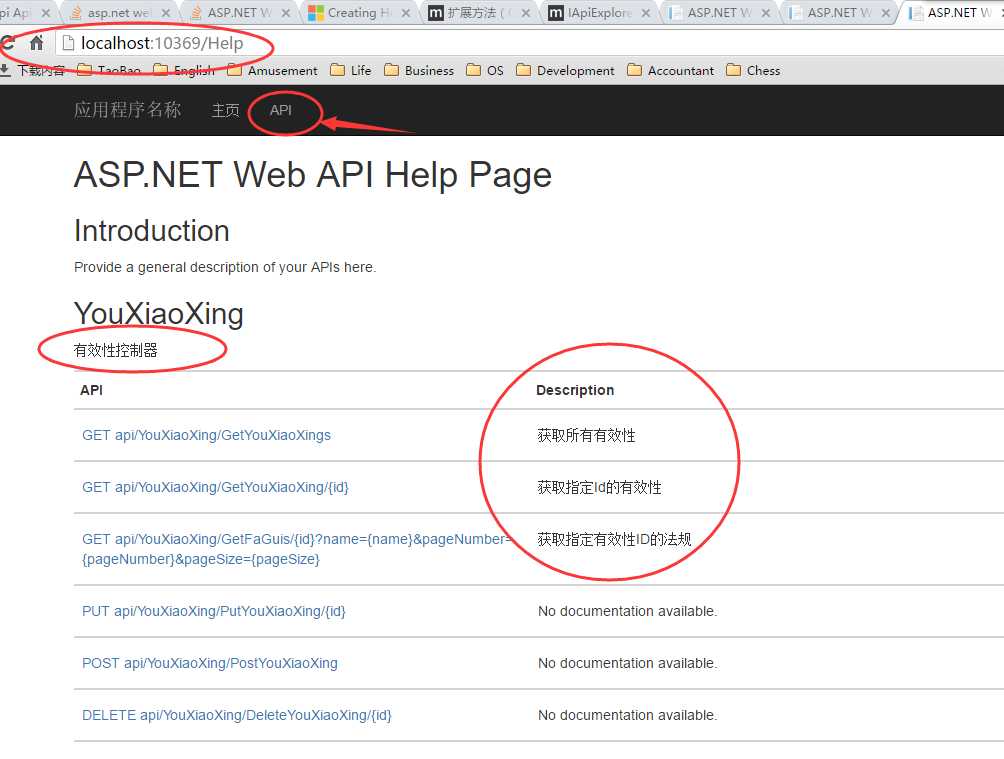Click the ASP.NET Web API Help Page title
The height and width of the screenshot is (759, 1004).
313,175
